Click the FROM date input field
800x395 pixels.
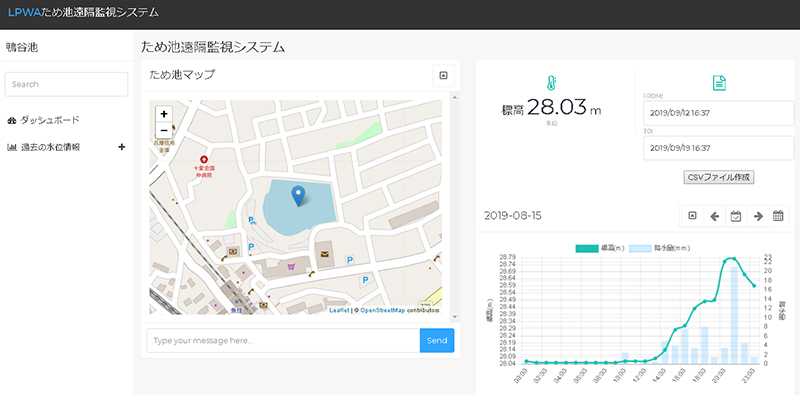718,113
